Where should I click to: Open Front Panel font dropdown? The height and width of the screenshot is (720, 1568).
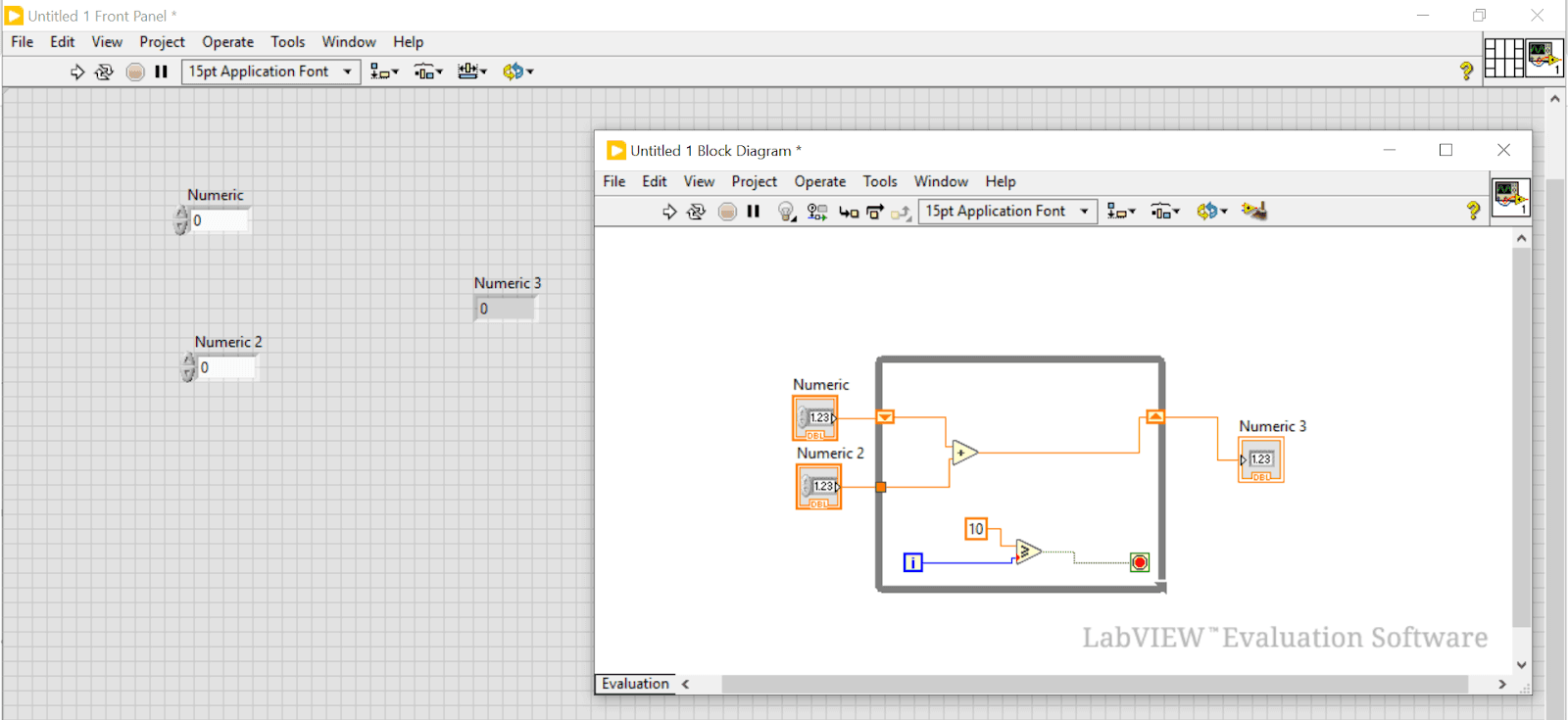[270, 72]
